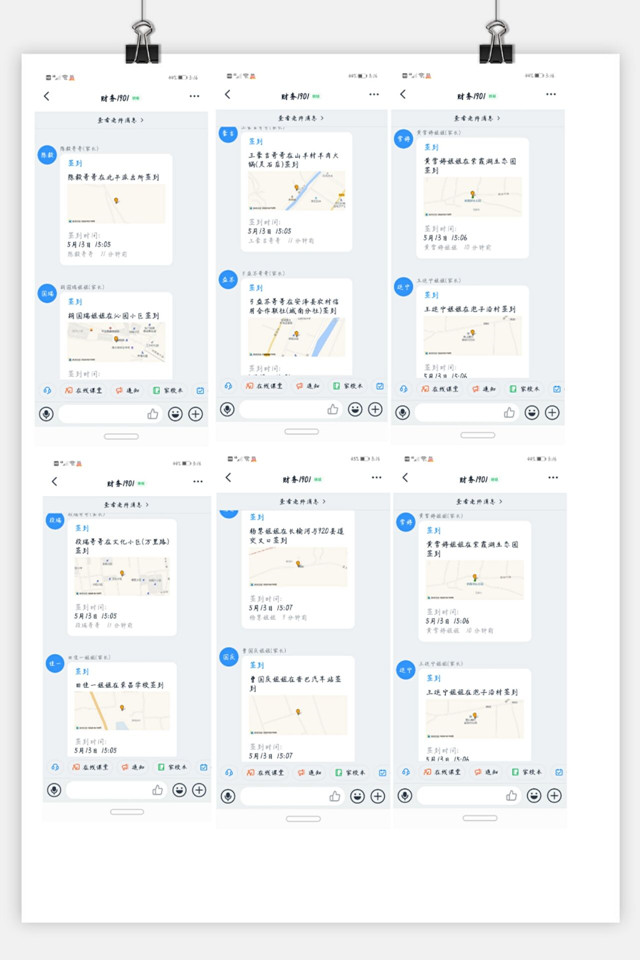Expand 查看走件消息 banner in top-left phone screen
This screenshot has width=640, height=960.
(121, 120)
